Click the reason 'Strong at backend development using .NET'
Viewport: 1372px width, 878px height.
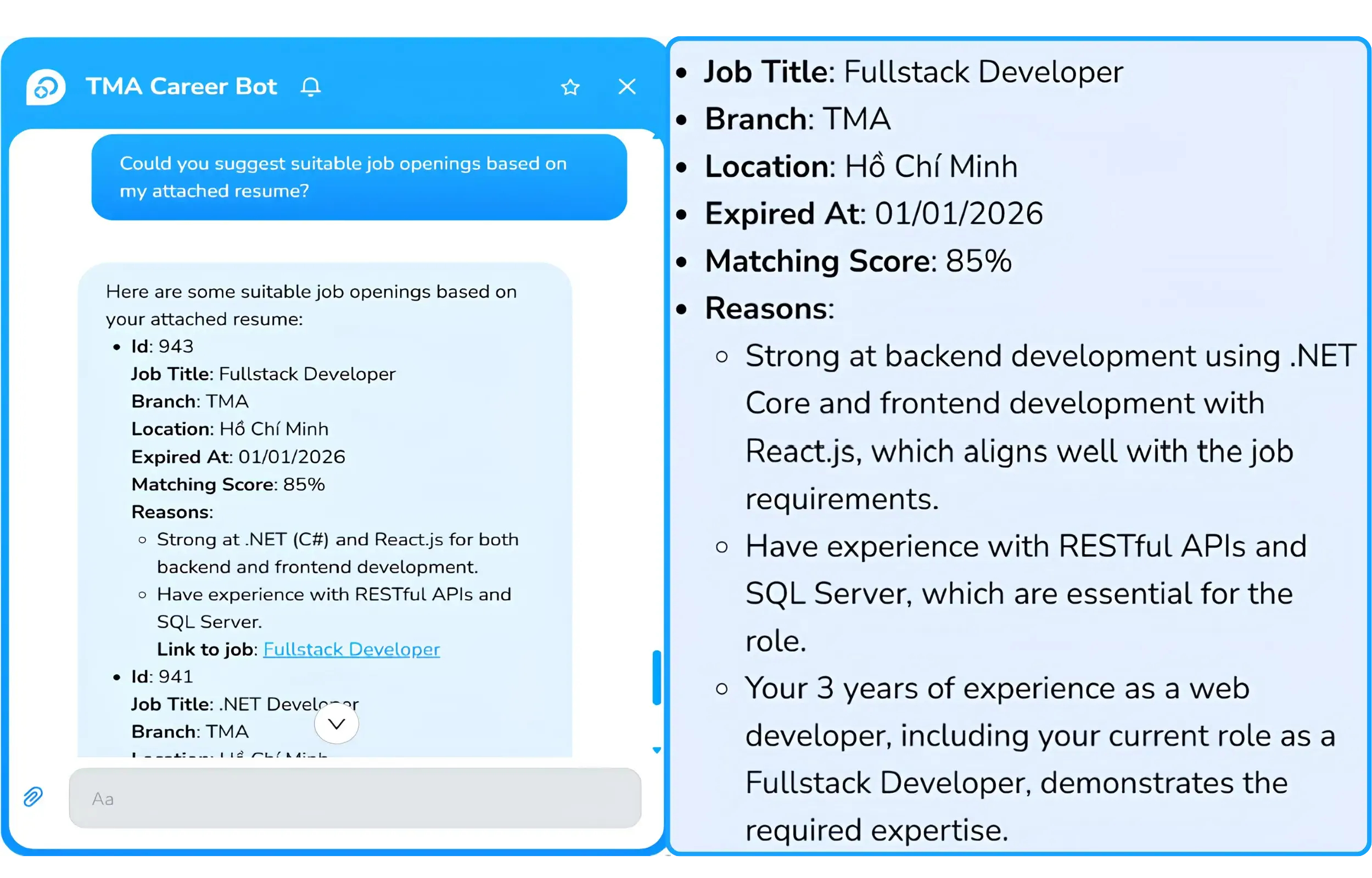pos(1050,428)
